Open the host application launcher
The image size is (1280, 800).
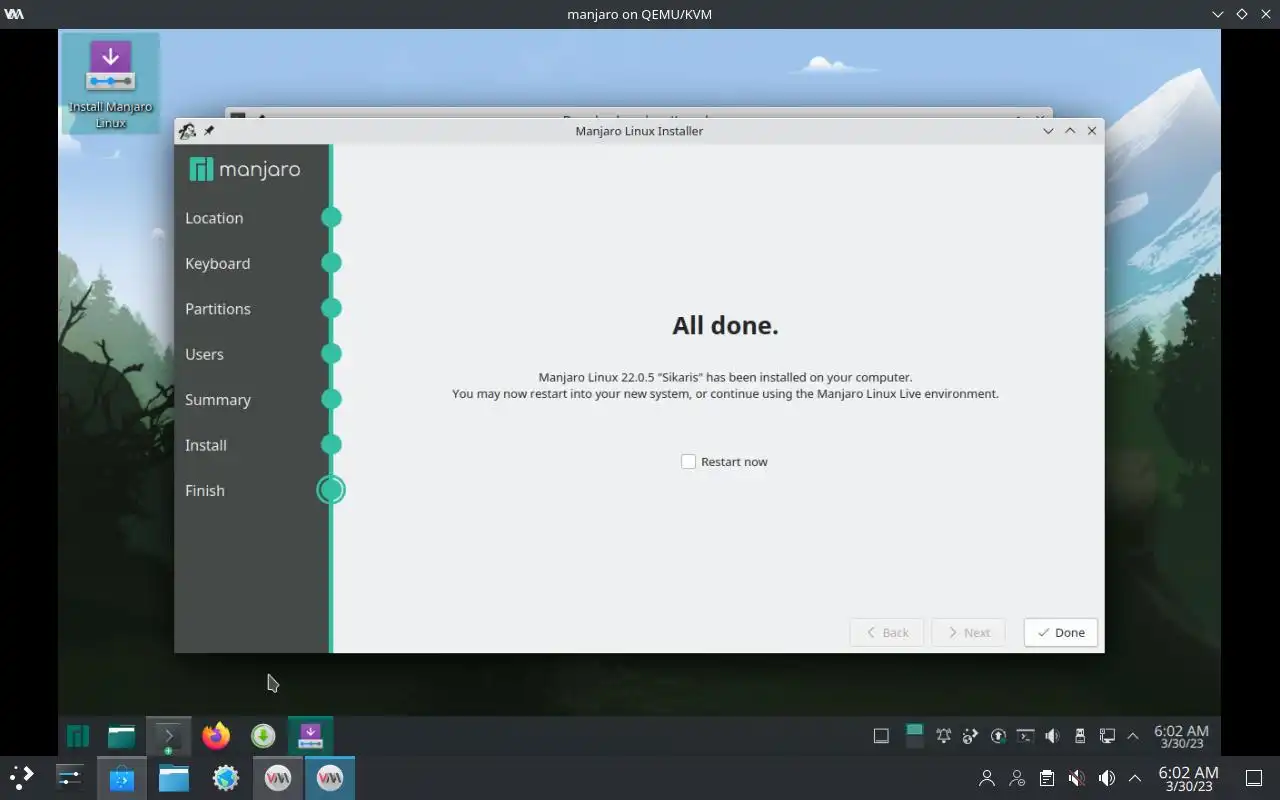click(x=21, y=777)
